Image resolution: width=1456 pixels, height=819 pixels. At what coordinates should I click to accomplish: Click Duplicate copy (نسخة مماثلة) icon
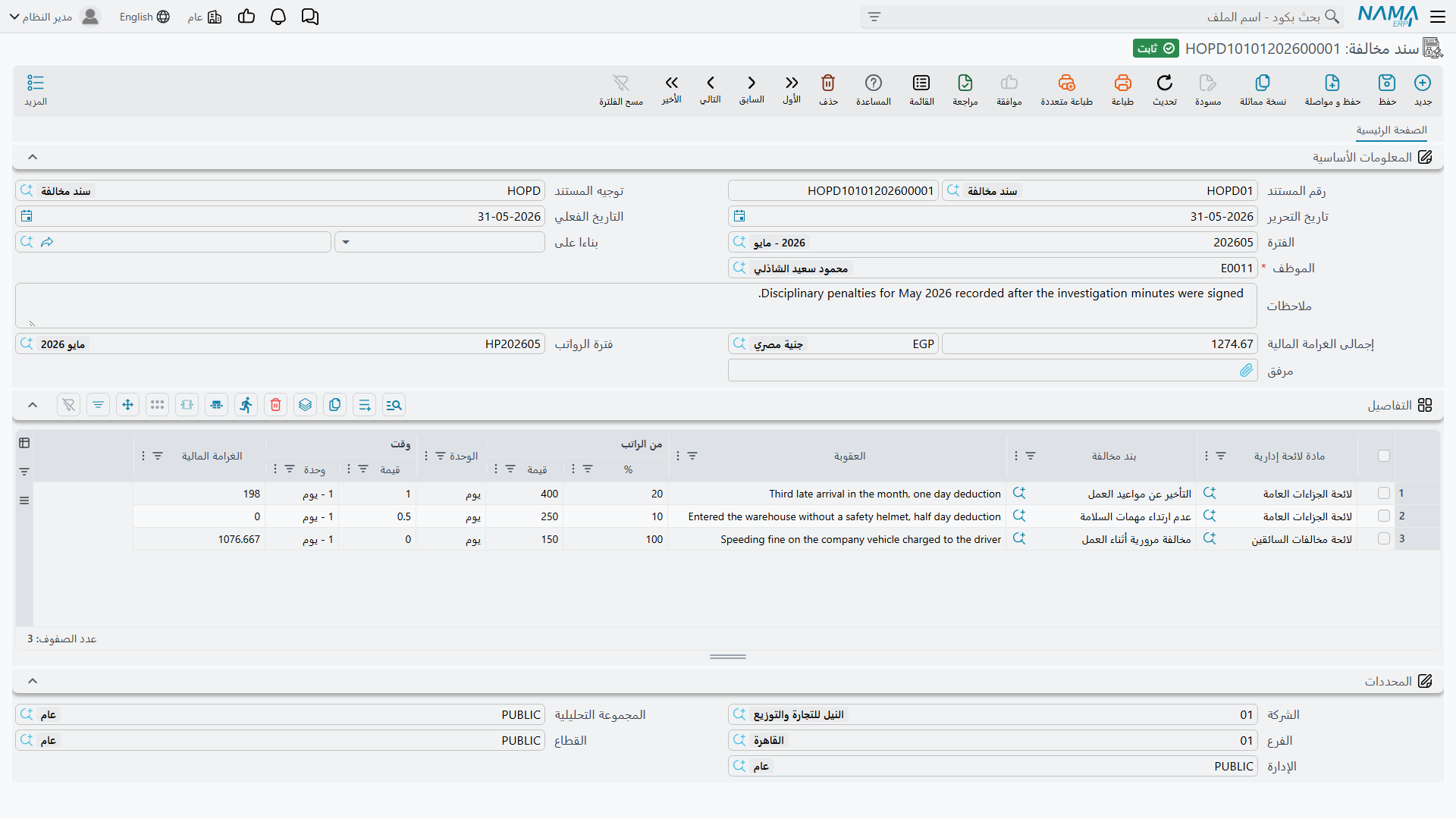[1263, 83]
